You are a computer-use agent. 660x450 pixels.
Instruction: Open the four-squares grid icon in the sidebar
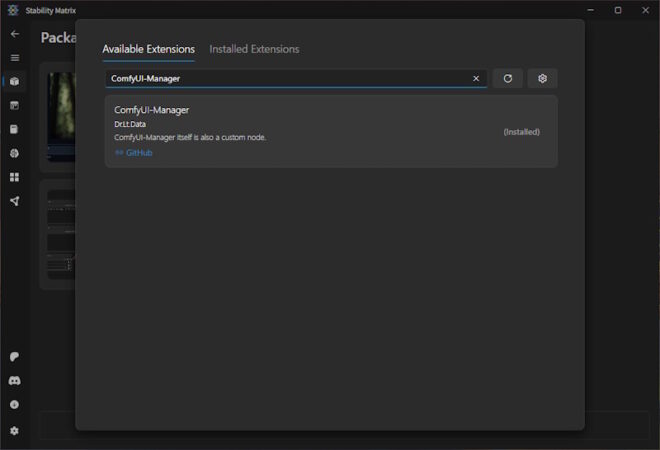15,177
